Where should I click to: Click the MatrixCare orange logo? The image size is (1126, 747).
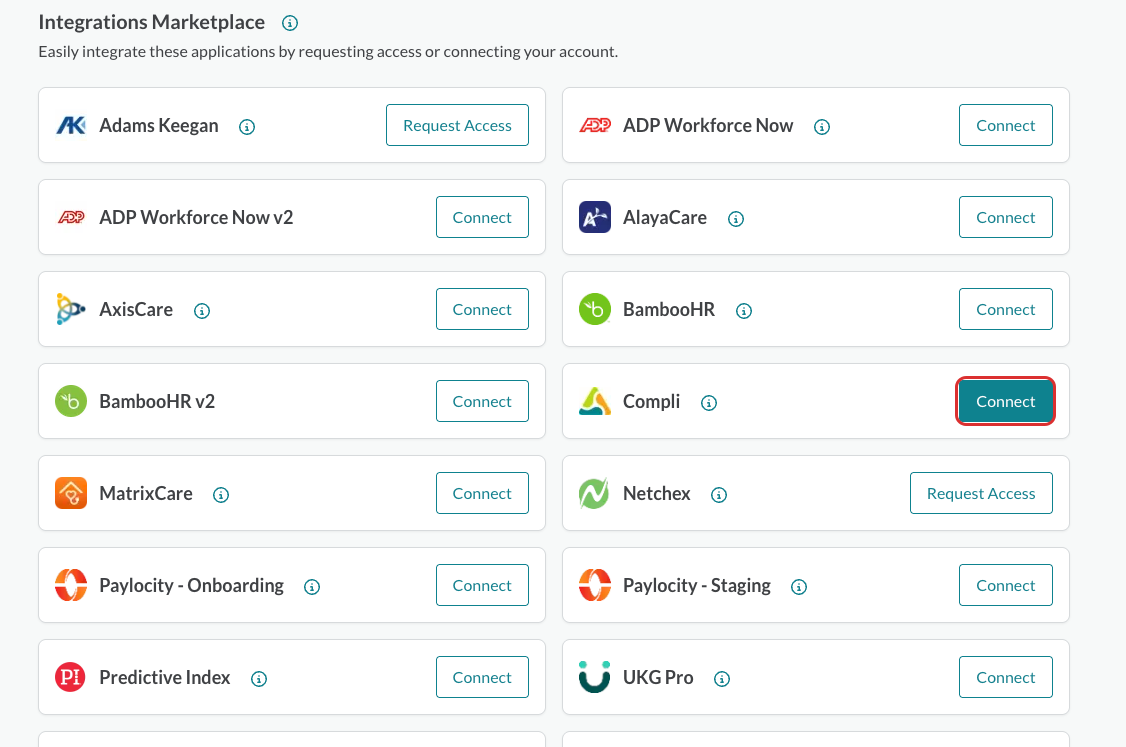click(71, 493)
